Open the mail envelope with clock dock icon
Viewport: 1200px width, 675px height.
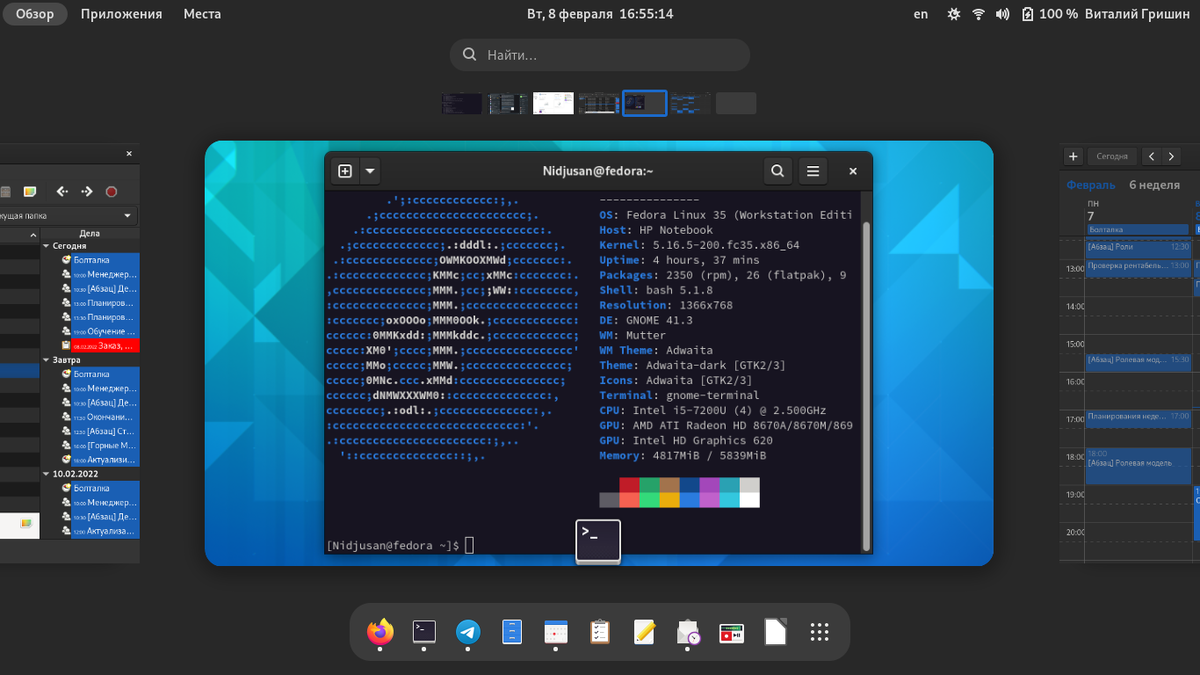coord(688,631)
